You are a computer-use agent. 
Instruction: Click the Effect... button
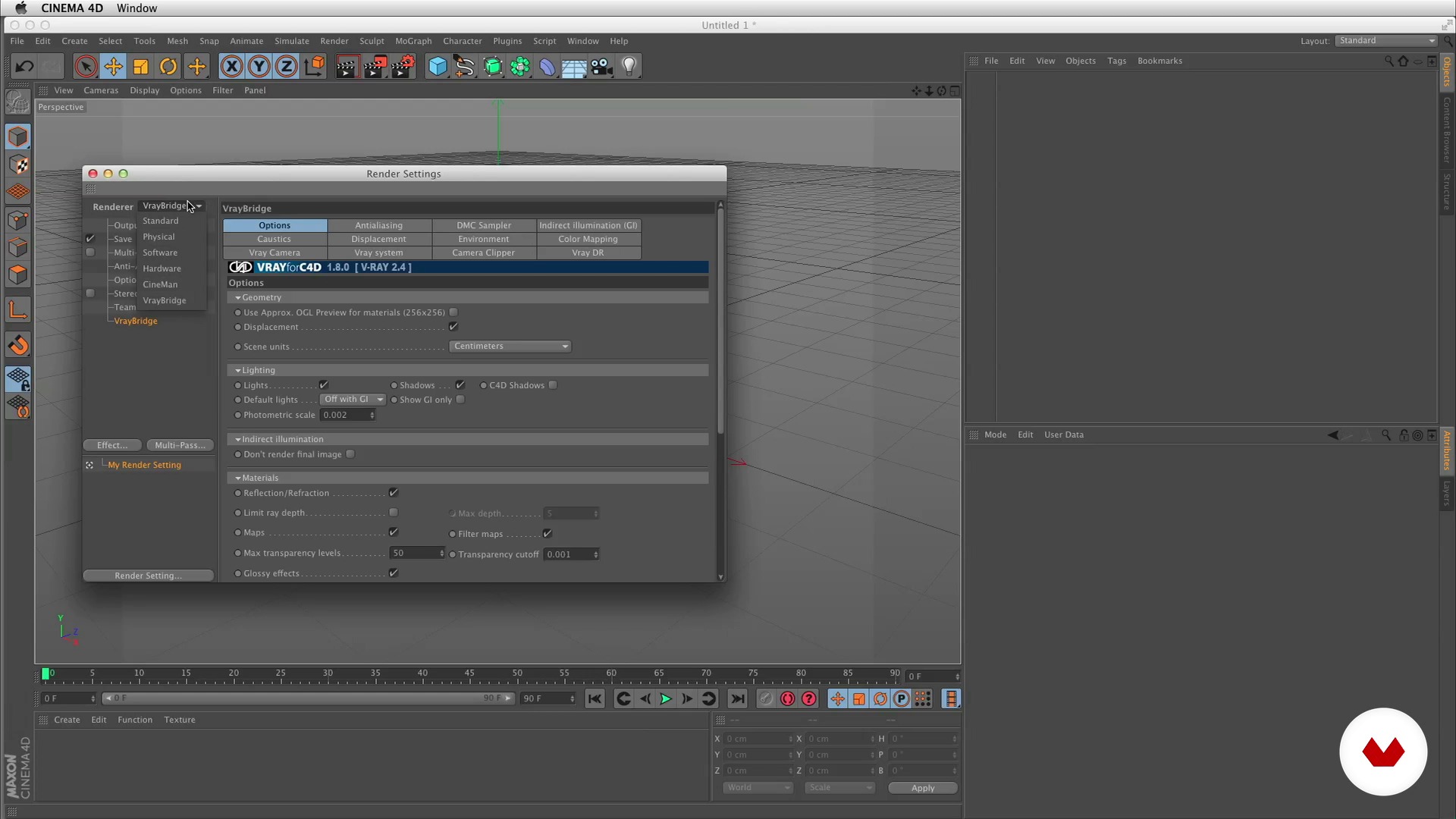pyautogui.click(x=112, y=445)
